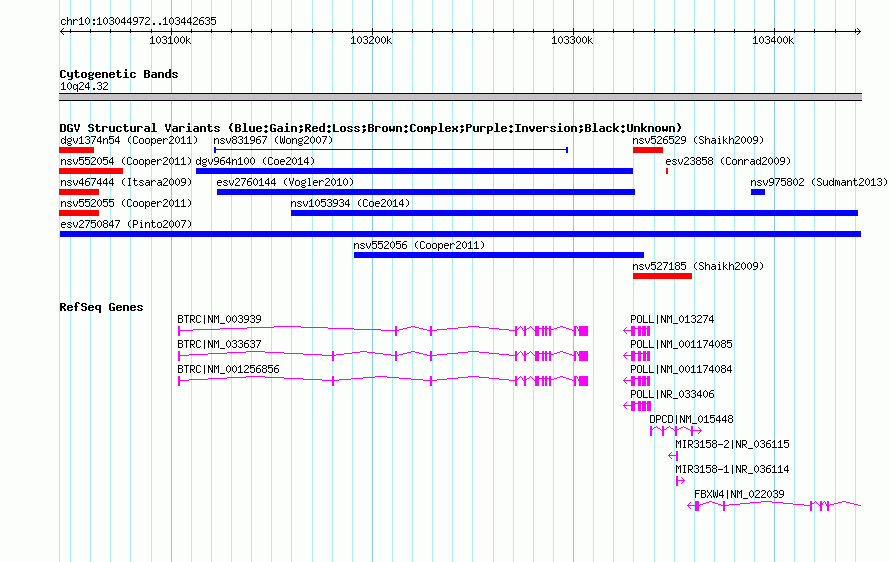Image resolution: width=890 pixels, height=562 pixels.
Task: Click the 103200k ruler label
Action: 371,40
